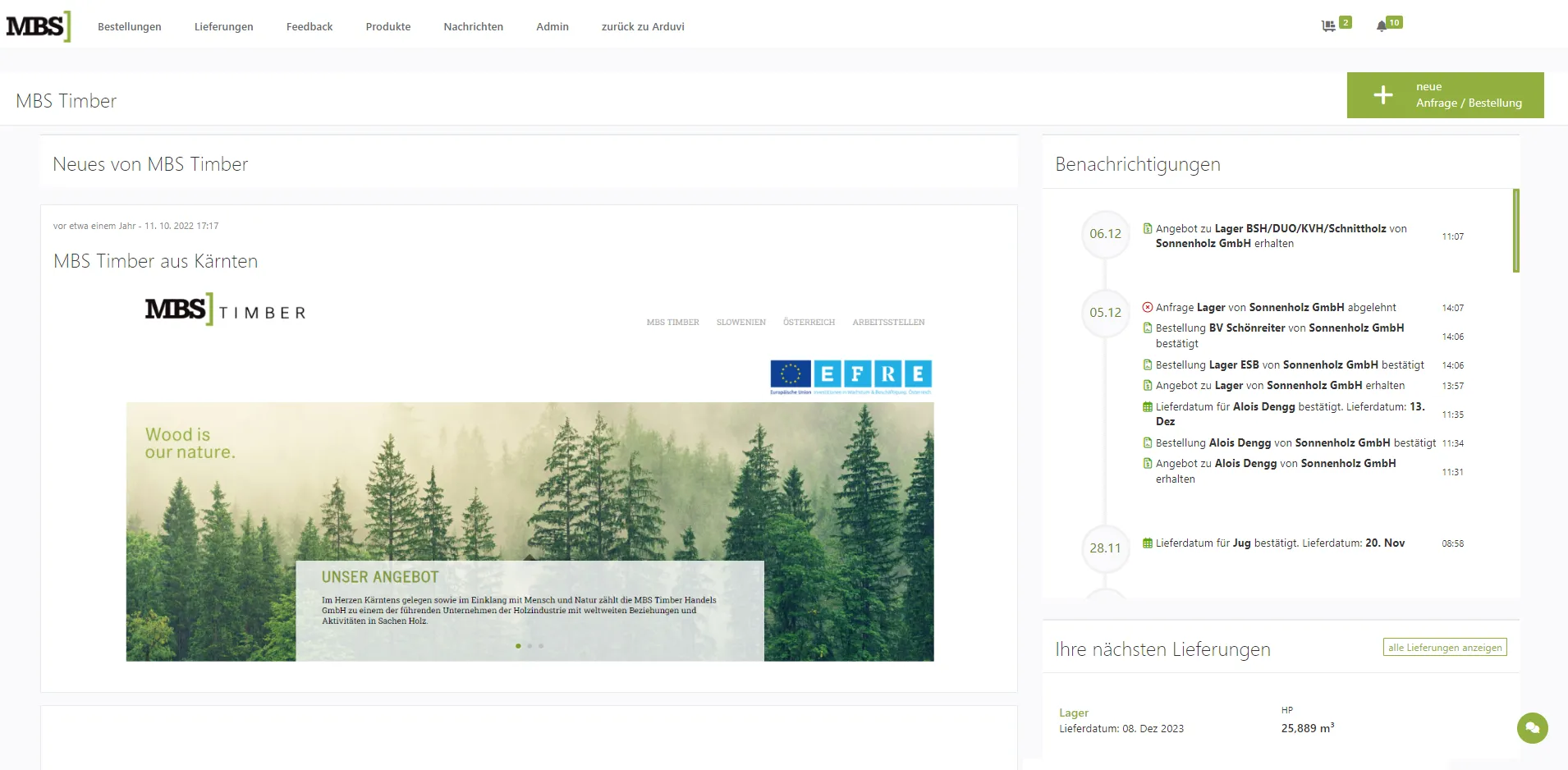Open Feedback menu
1568x770 pixels.
tap(309, 26)
